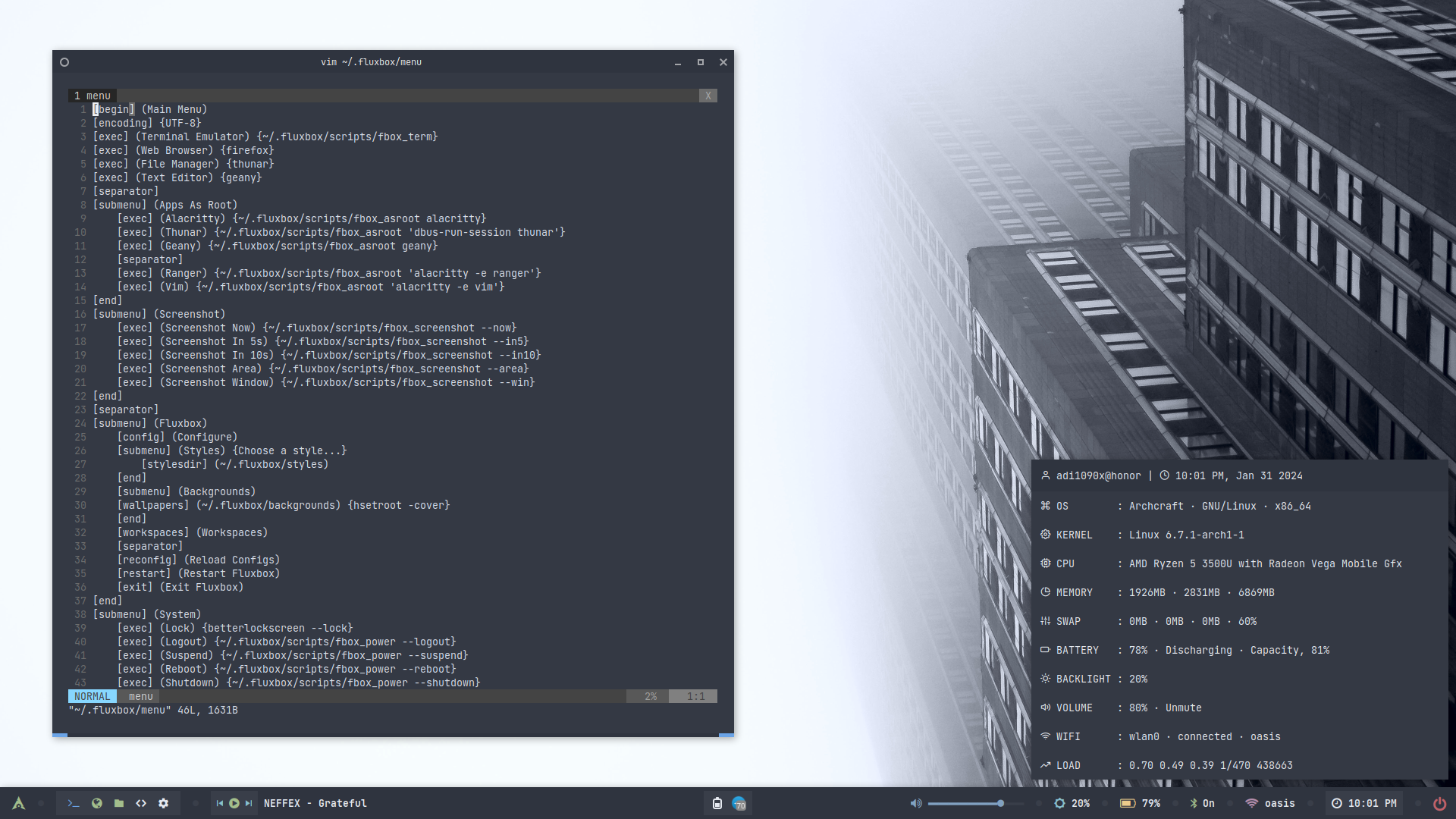Open the web browser globe icon

tap(96, 803)
